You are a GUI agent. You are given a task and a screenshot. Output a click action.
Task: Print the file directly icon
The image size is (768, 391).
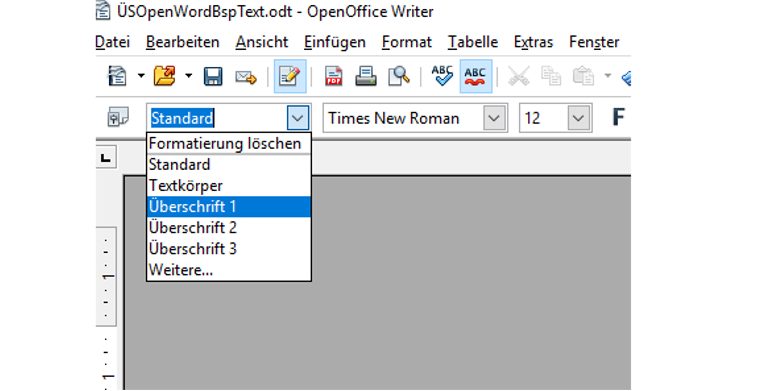(x=366, y=76)
